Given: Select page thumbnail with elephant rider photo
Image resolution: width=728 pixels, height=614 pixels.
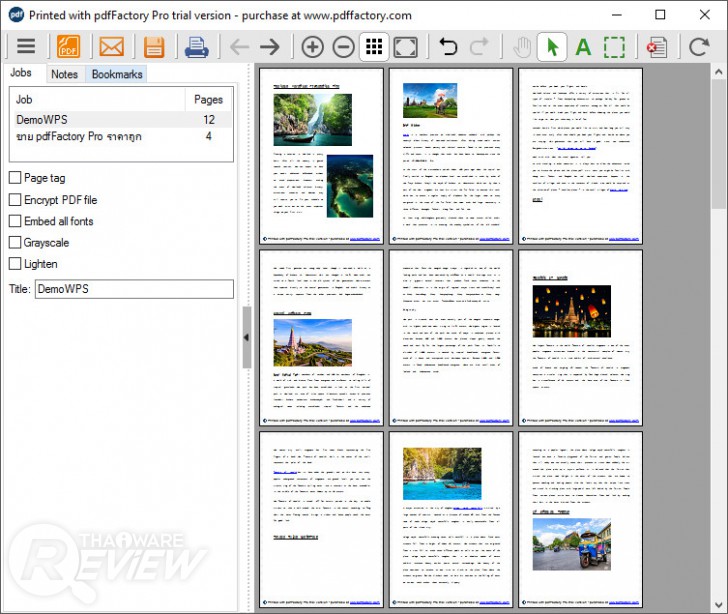Looking at the screenshot, I should tap(451, 156).
